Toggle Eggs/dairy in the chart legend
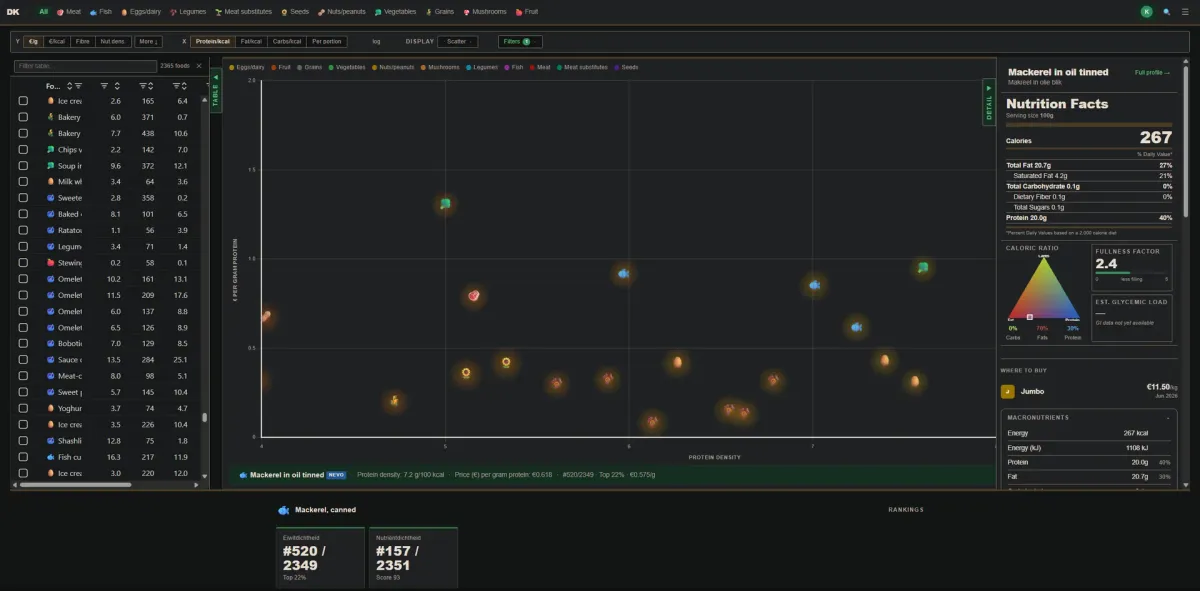 click(247, 67)
